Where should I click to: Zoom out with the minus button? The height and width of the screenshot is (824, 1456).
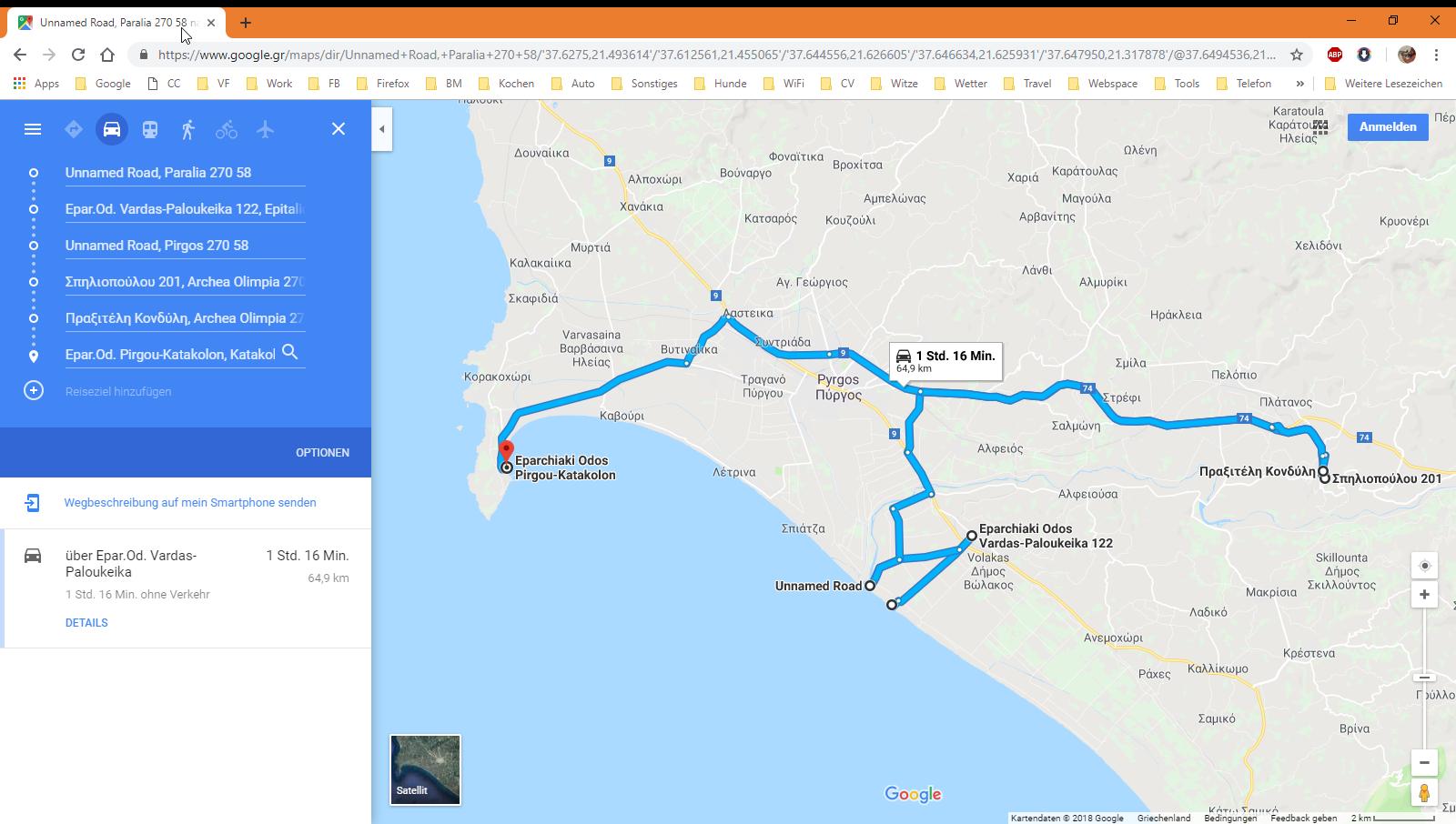point(1424,762)
